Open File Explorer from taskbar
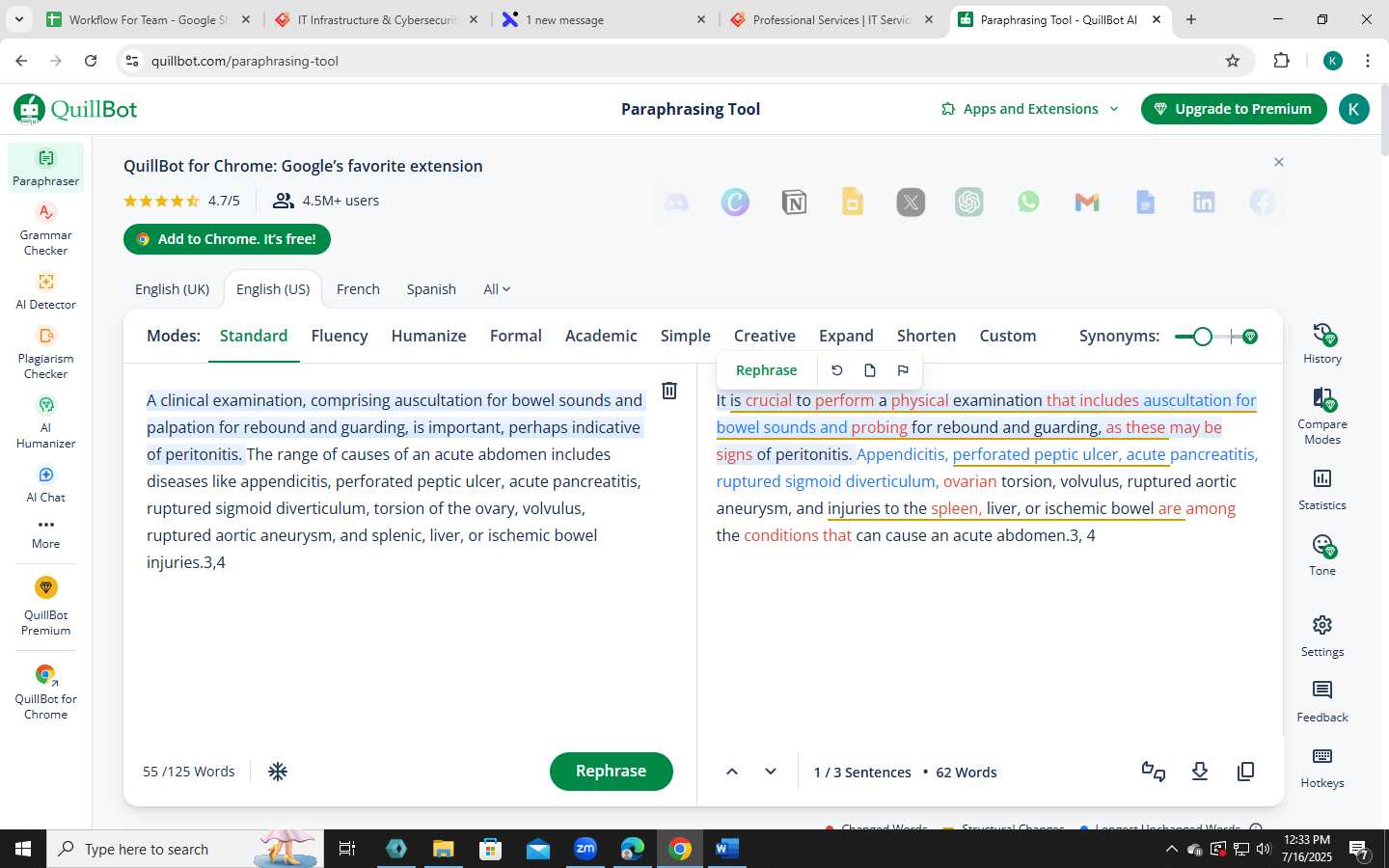This screenshot has width=1389, height=868. (443, 849)
